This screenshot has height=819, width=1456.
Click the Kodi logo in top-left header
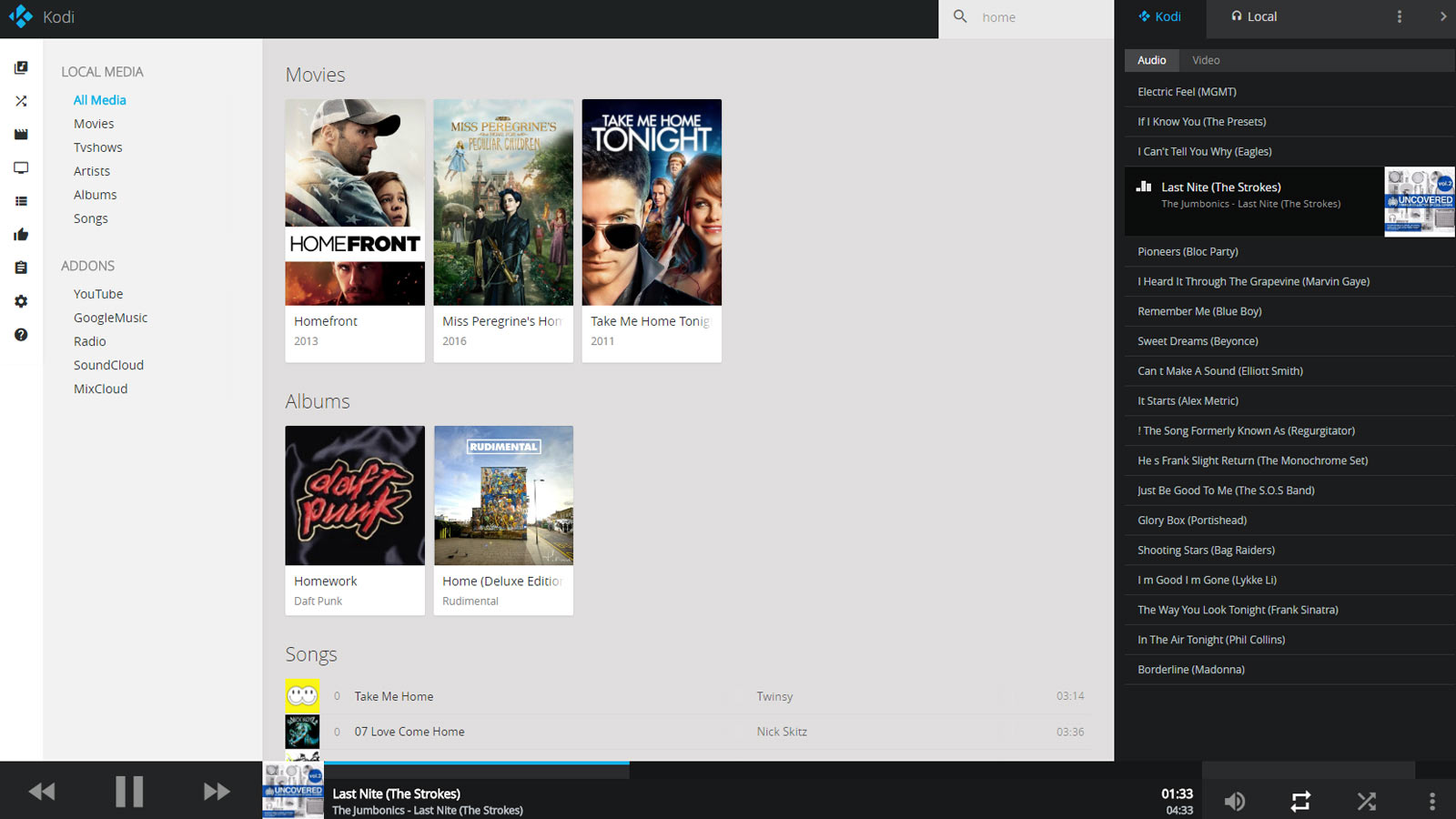(x=21, y=16)
